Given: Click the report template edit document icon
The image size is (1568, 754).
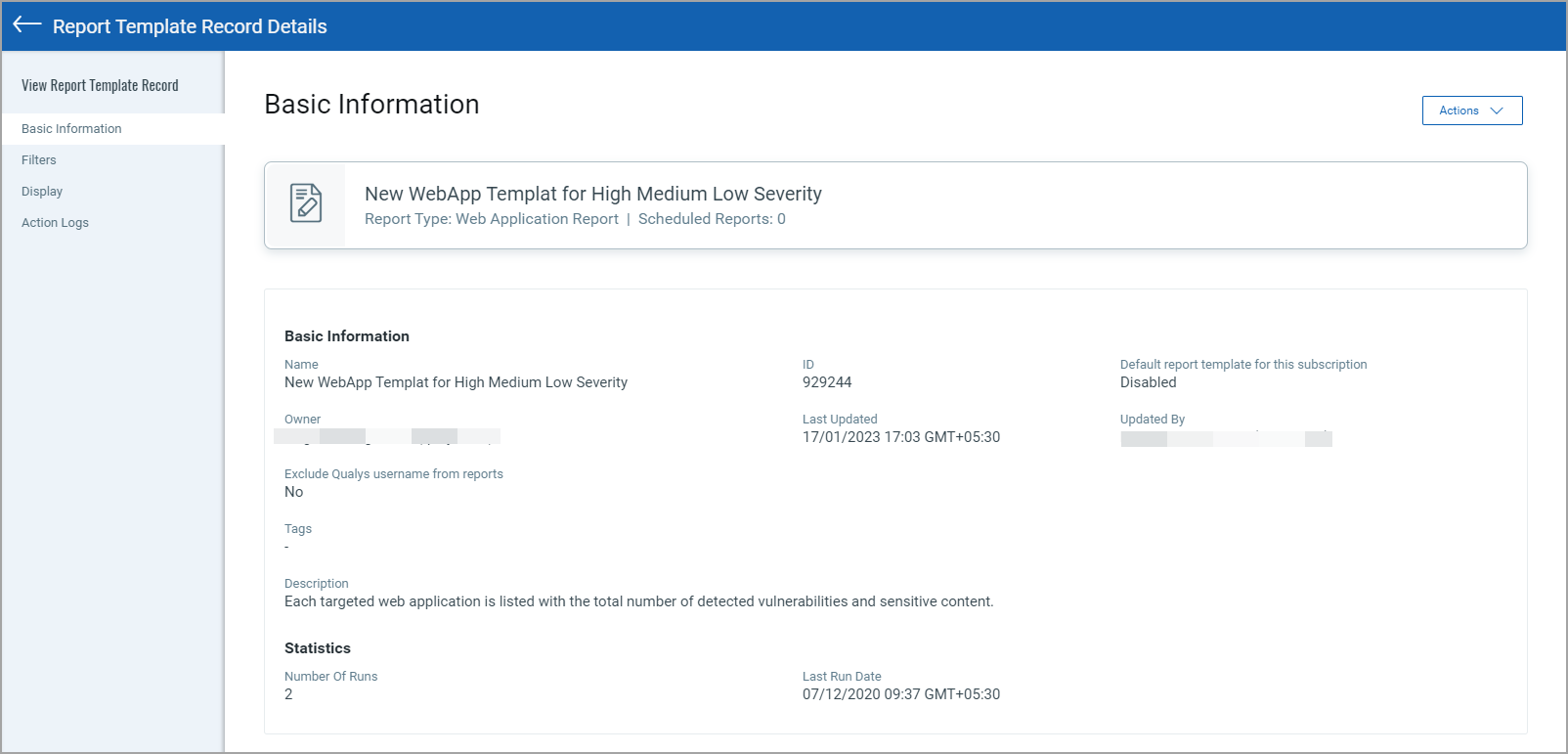Looking at the screenshot, I should 306,203.
